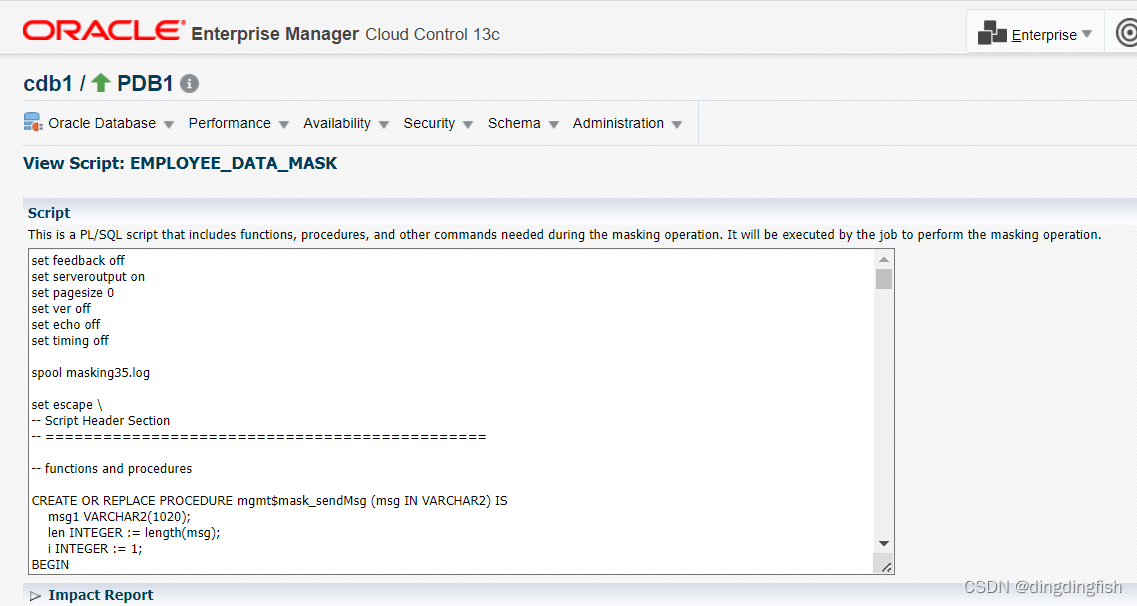This screenshot has height=606, width=1137.
Task: Click the 'set echo off' line
Action: click(65, 325)
